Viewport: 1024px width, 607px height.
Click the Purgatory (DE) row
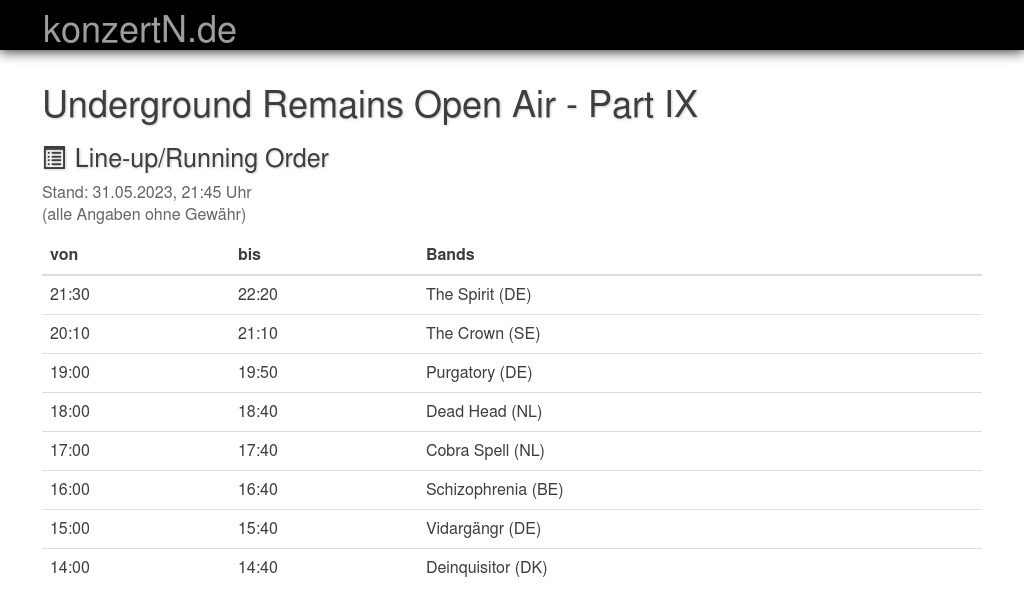479,372
